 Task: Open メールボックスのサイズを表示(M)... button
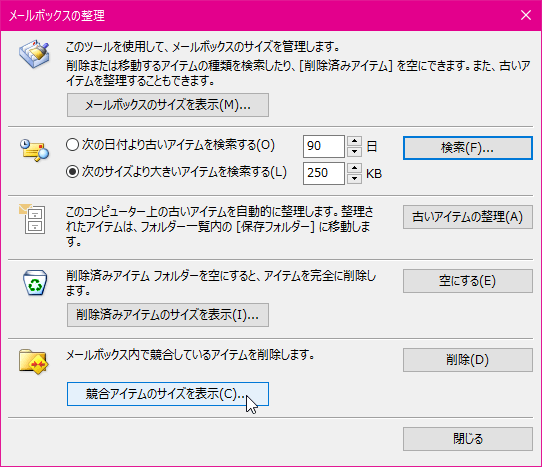[168, 105]
